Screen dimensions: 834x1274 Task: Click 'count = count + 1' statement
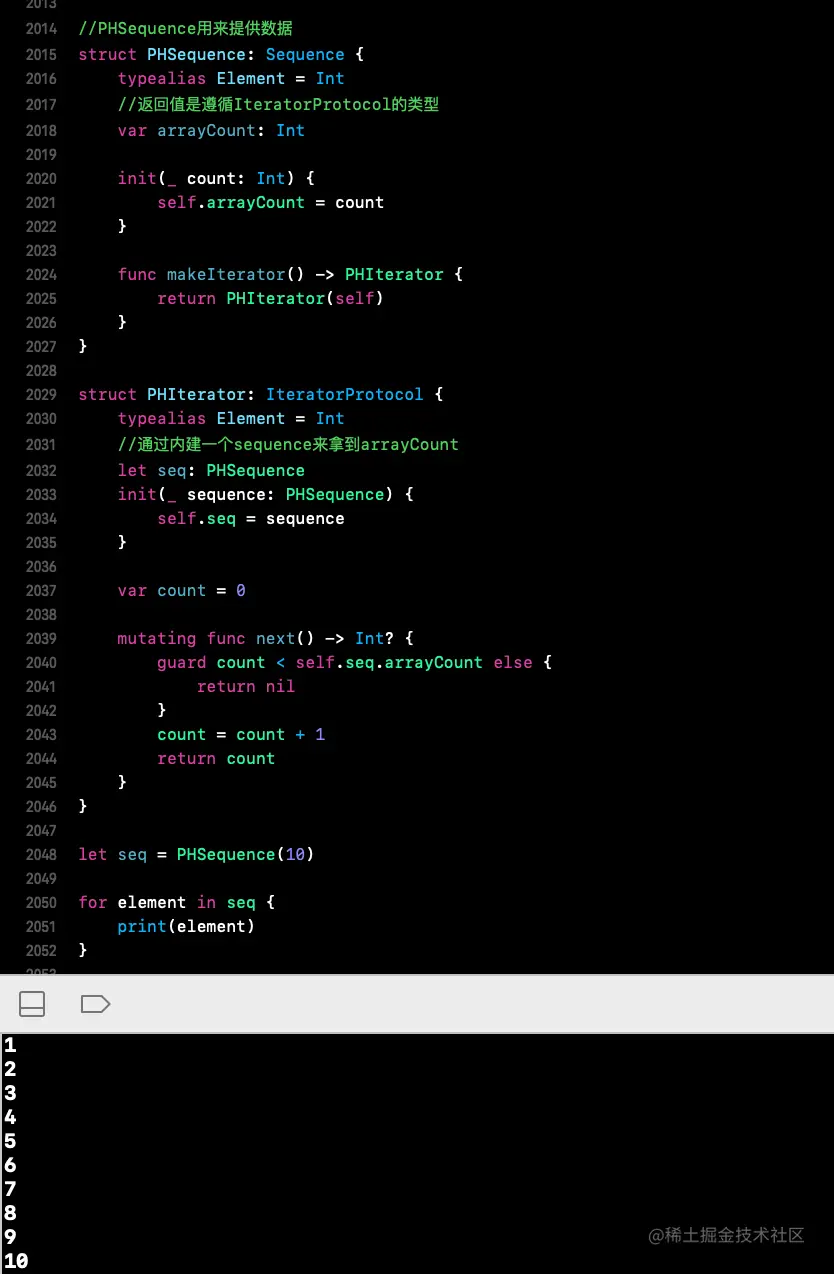tap(241, 735)
